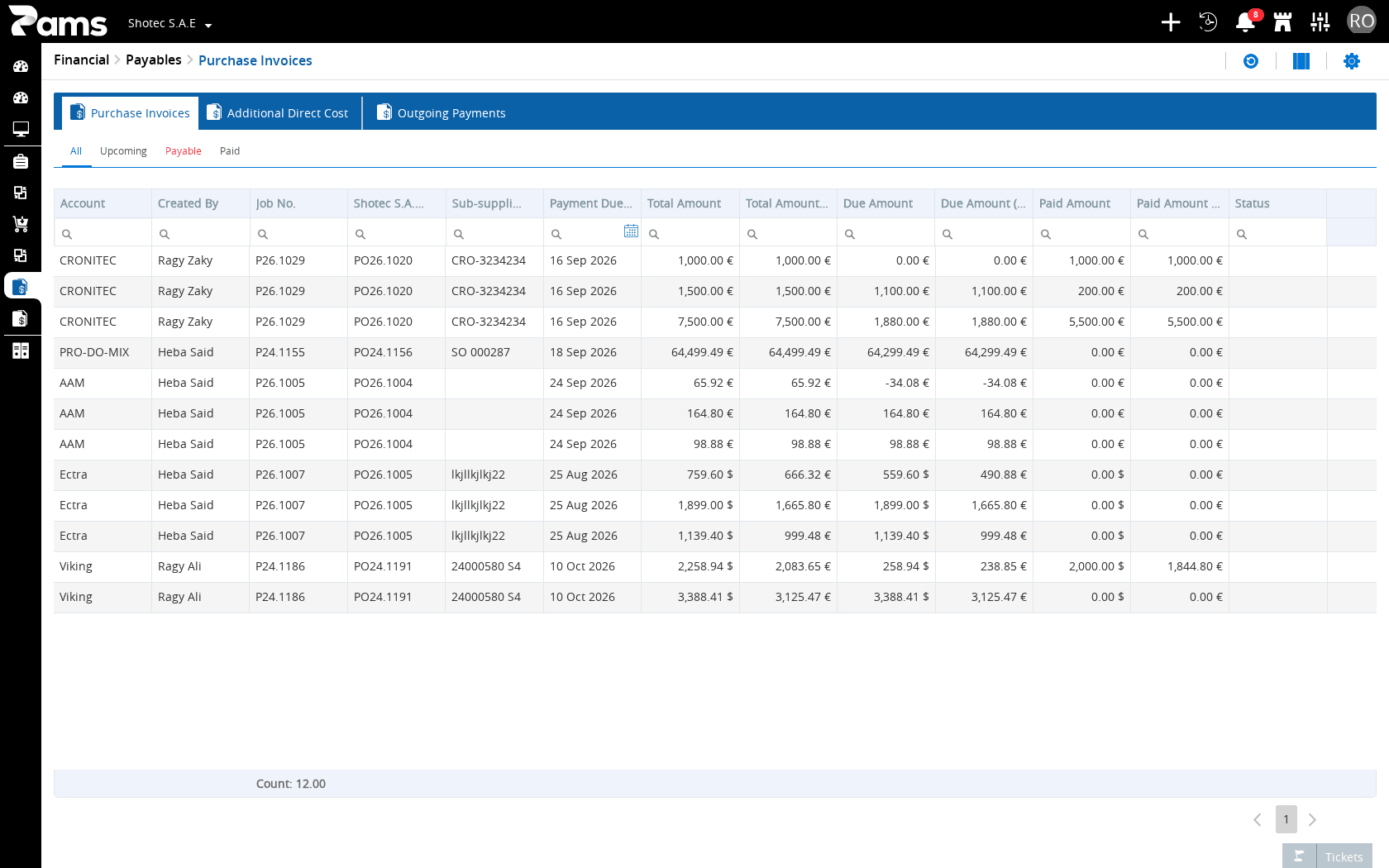Focus the Sub-supplier column search field
This screenshot has width=1389, height=868.
(494, 234)
